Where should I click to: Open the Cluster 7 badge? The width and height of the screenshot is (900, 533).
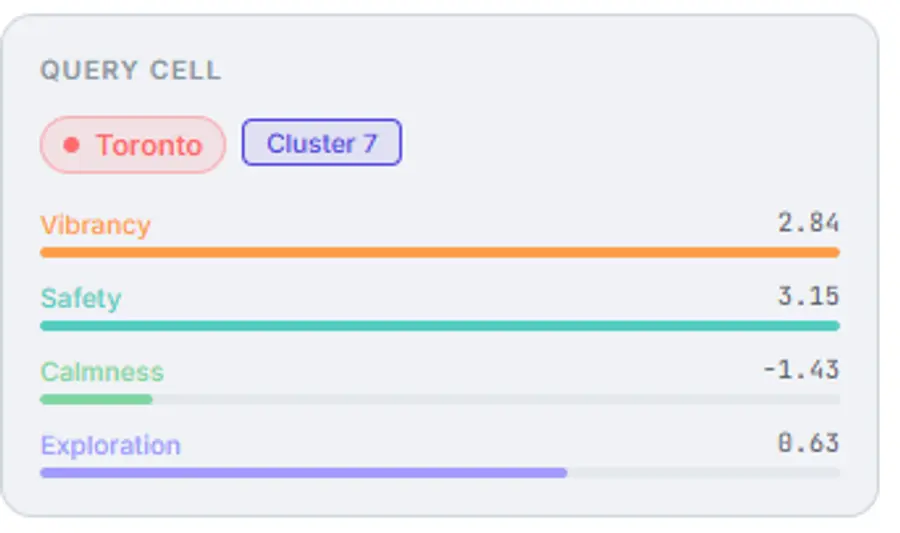pyautogui.click(x=321, y=143)
